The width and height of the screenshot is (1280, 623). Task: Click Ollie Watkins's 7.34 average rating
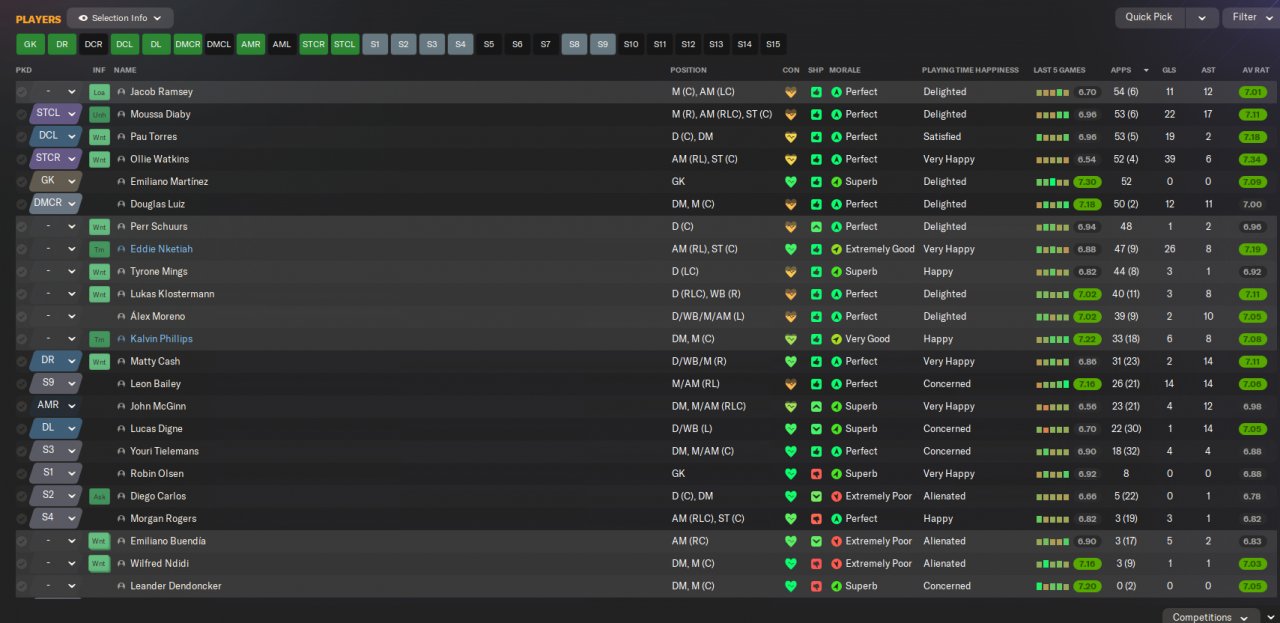click(x=1252, y=159)
